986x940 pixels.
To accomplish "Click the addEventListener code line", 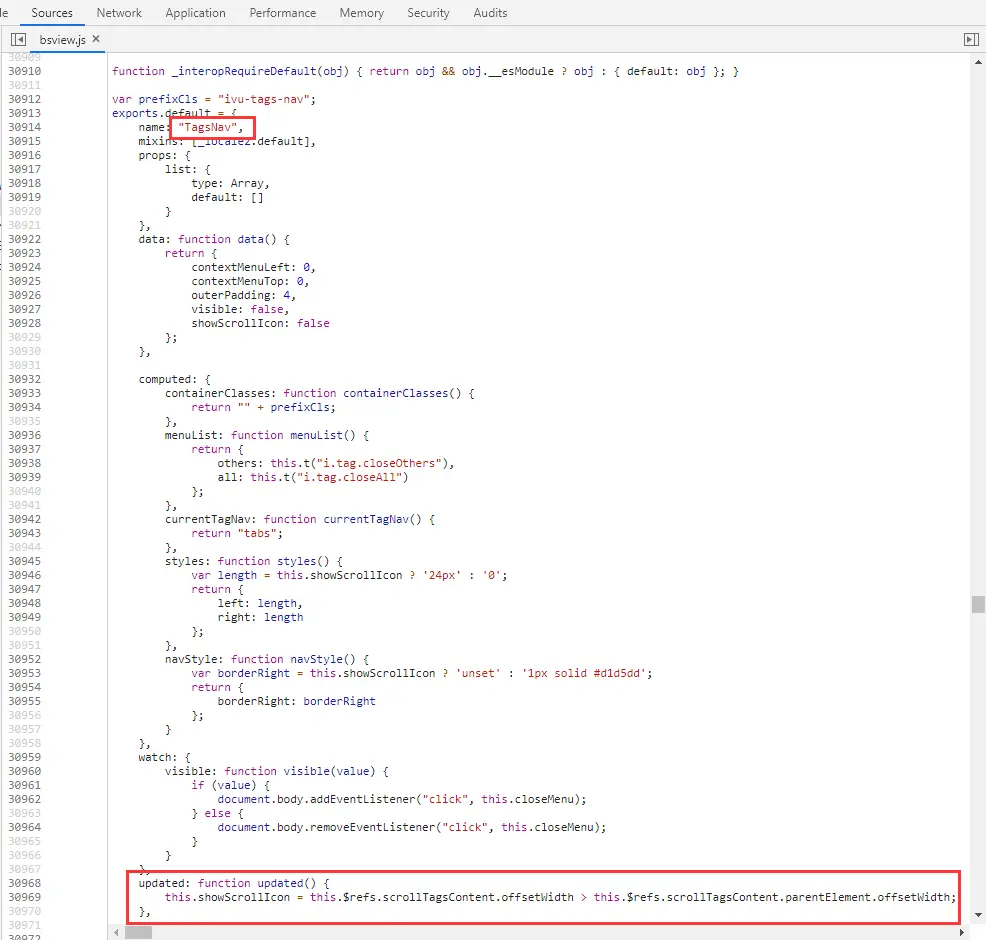I will 402,799.
